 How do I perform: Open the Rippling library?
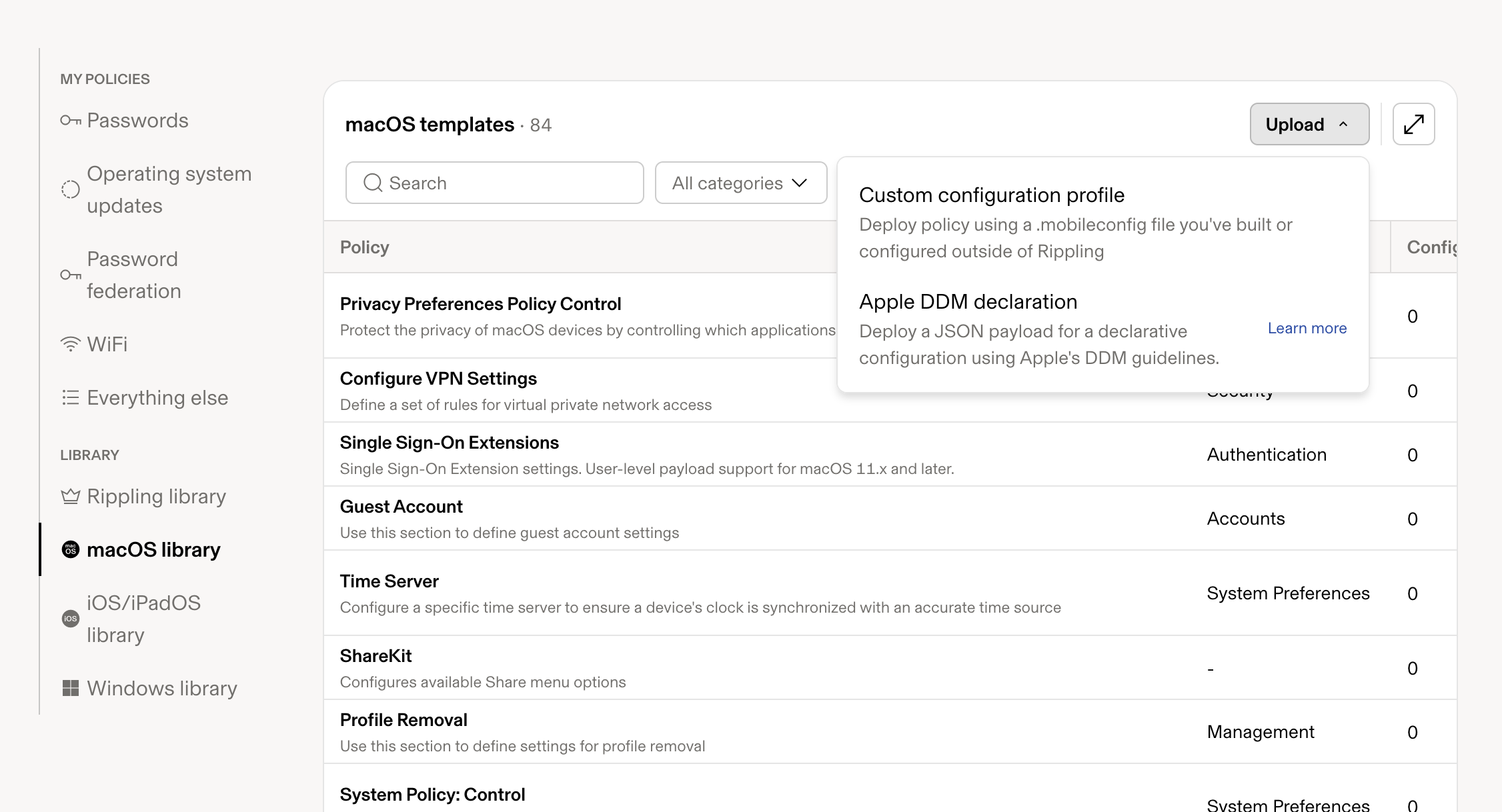click(156, 497)
